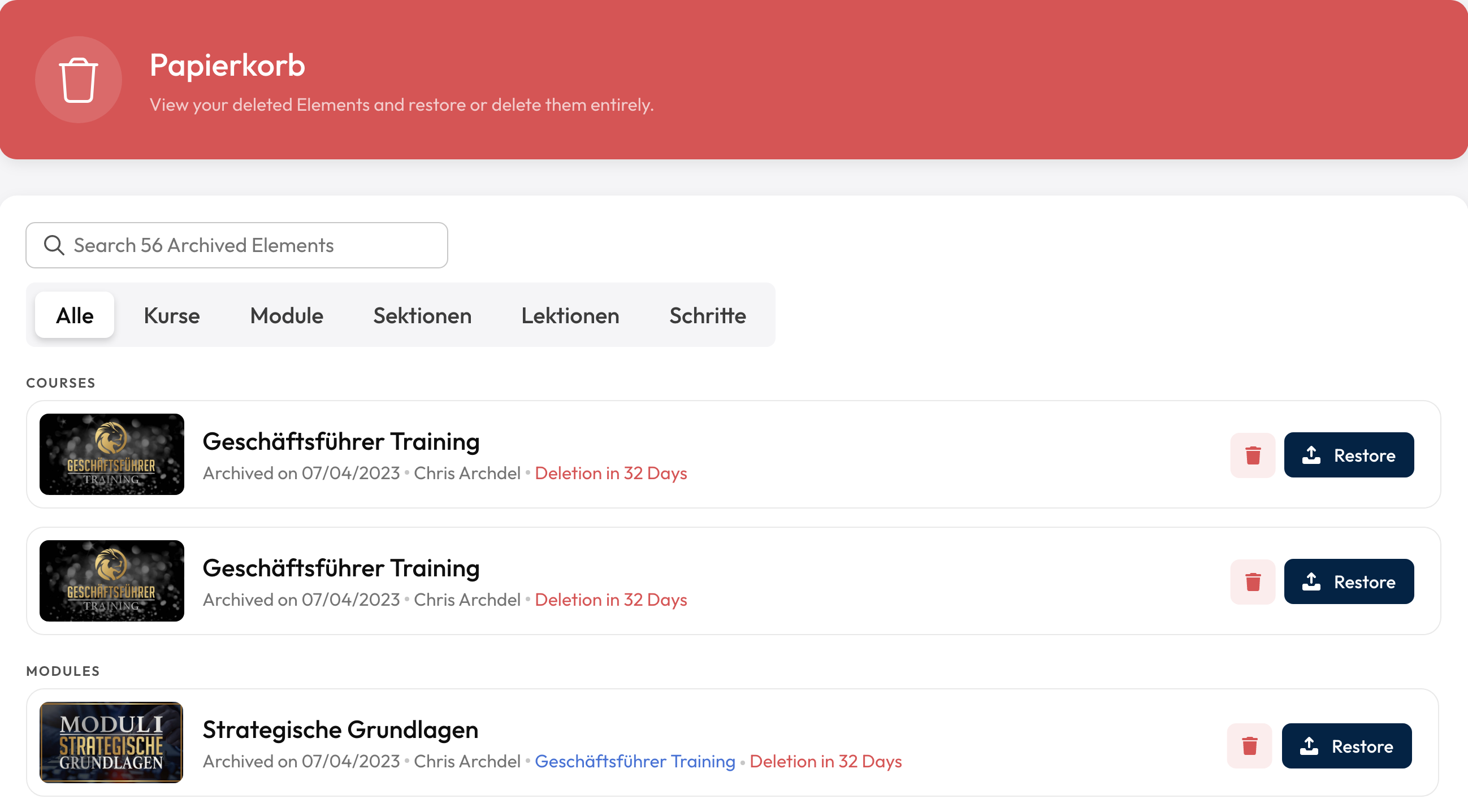Open the blue Geschäftsführer Training parent link
The height and width of the screenshot is (812, 1468).
point(634,761)
